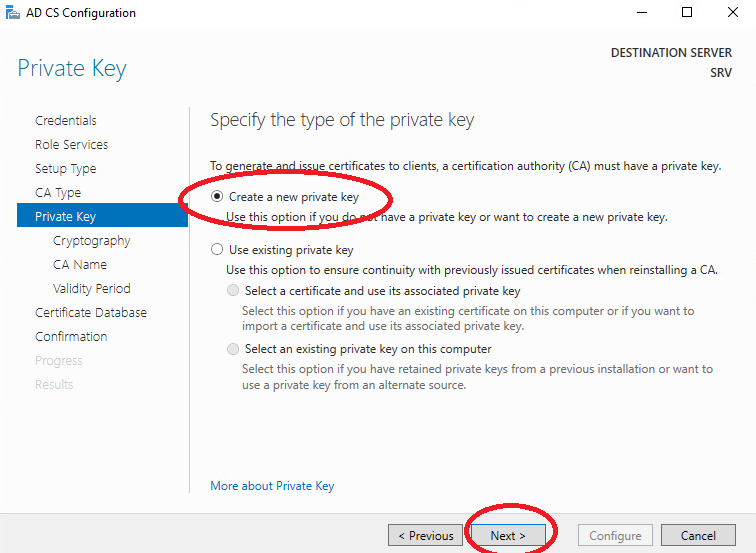Open the Credentials step in sidebar
This screenshot has width=756, height=553.
(66, 121)
